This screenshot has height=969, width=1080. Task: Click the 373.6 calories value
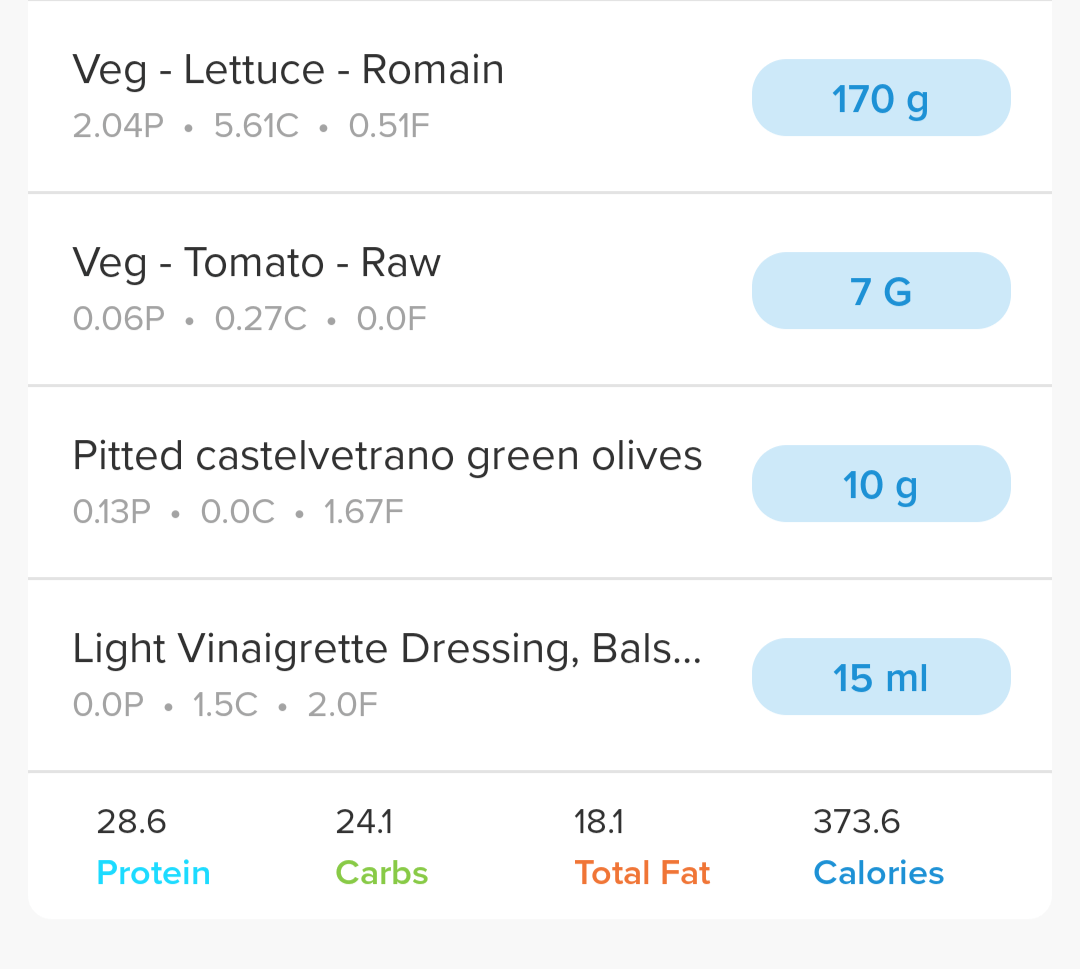coord(857,823)
